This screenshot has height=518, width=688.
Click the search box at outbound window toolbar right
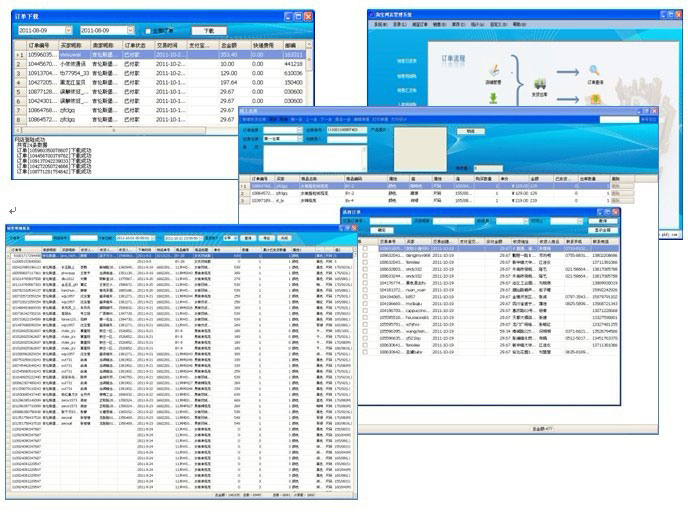[619, 119]
